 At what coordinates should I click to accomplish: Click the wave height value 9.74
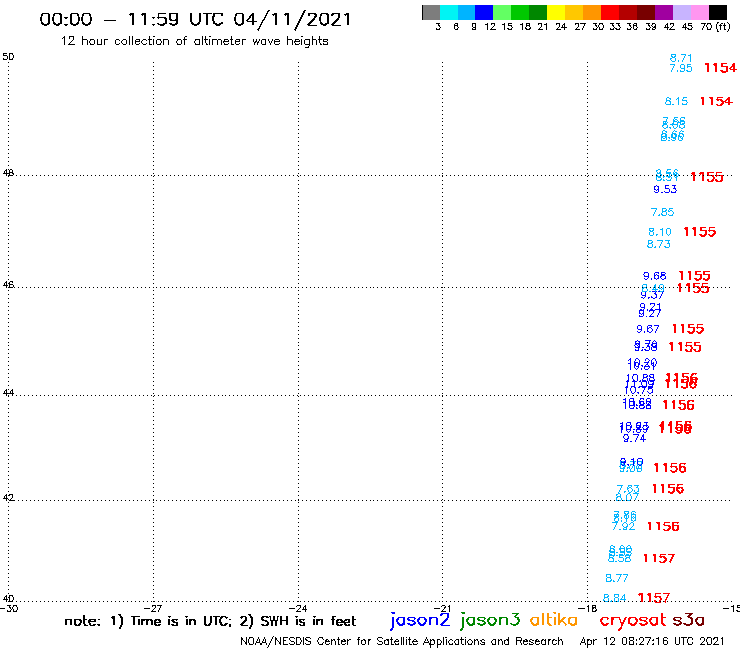coord(634,439)
